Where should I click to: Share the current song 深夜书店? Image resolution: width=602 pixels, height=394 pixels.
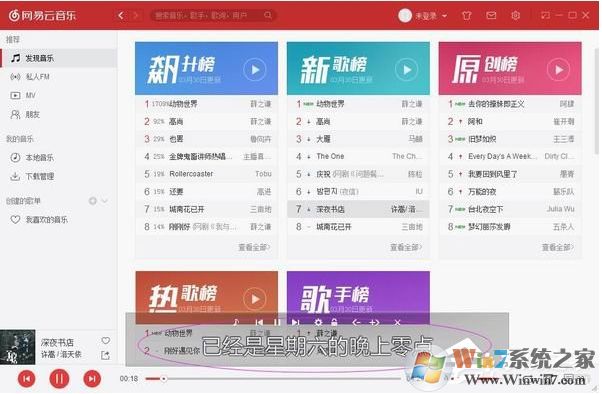pos(105,355)
